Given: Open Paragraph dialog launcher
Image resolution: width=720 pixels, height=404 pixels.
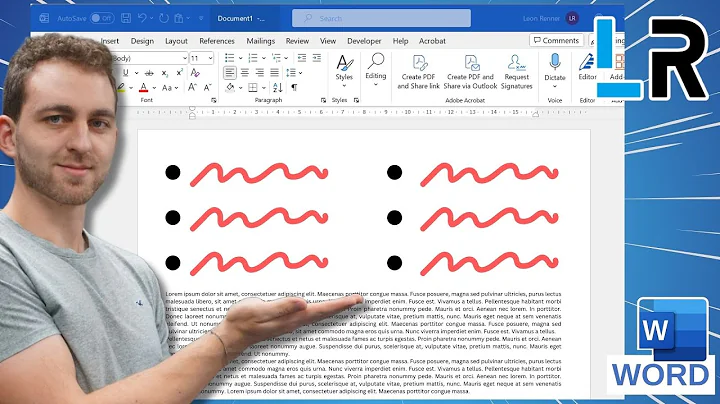Looking at the screenshot, I should pyautogui.click(x=323, y=100).
